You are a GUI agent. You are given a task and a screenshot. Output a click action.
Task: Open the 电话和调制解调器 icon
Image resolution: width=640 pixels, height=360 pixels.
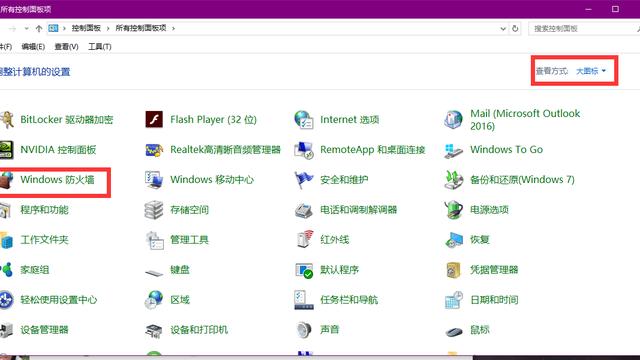(304, 210)
